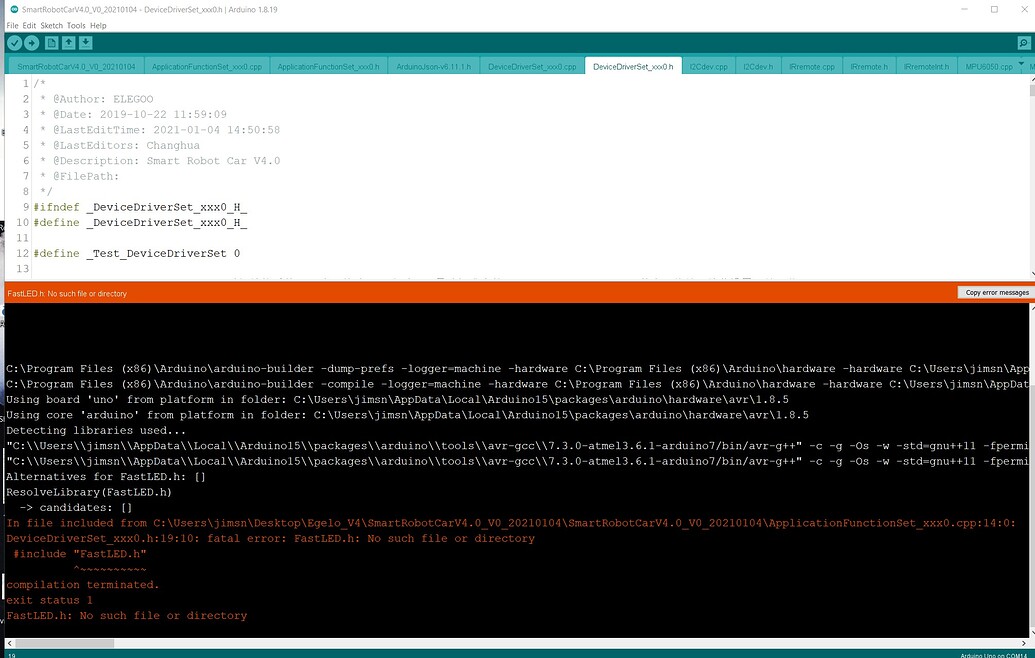Open the Help menu

pyautogui.click(x=98, y=25)
